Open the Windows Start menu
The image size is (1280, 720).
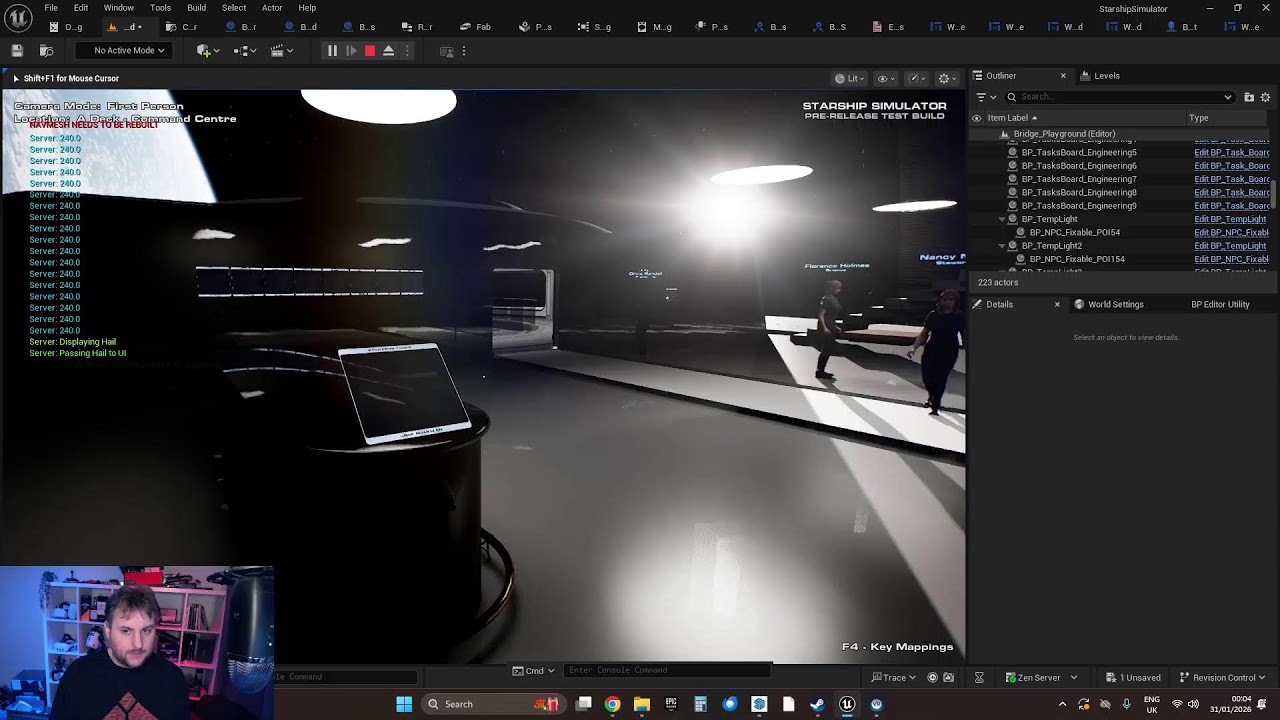(404, 704)
